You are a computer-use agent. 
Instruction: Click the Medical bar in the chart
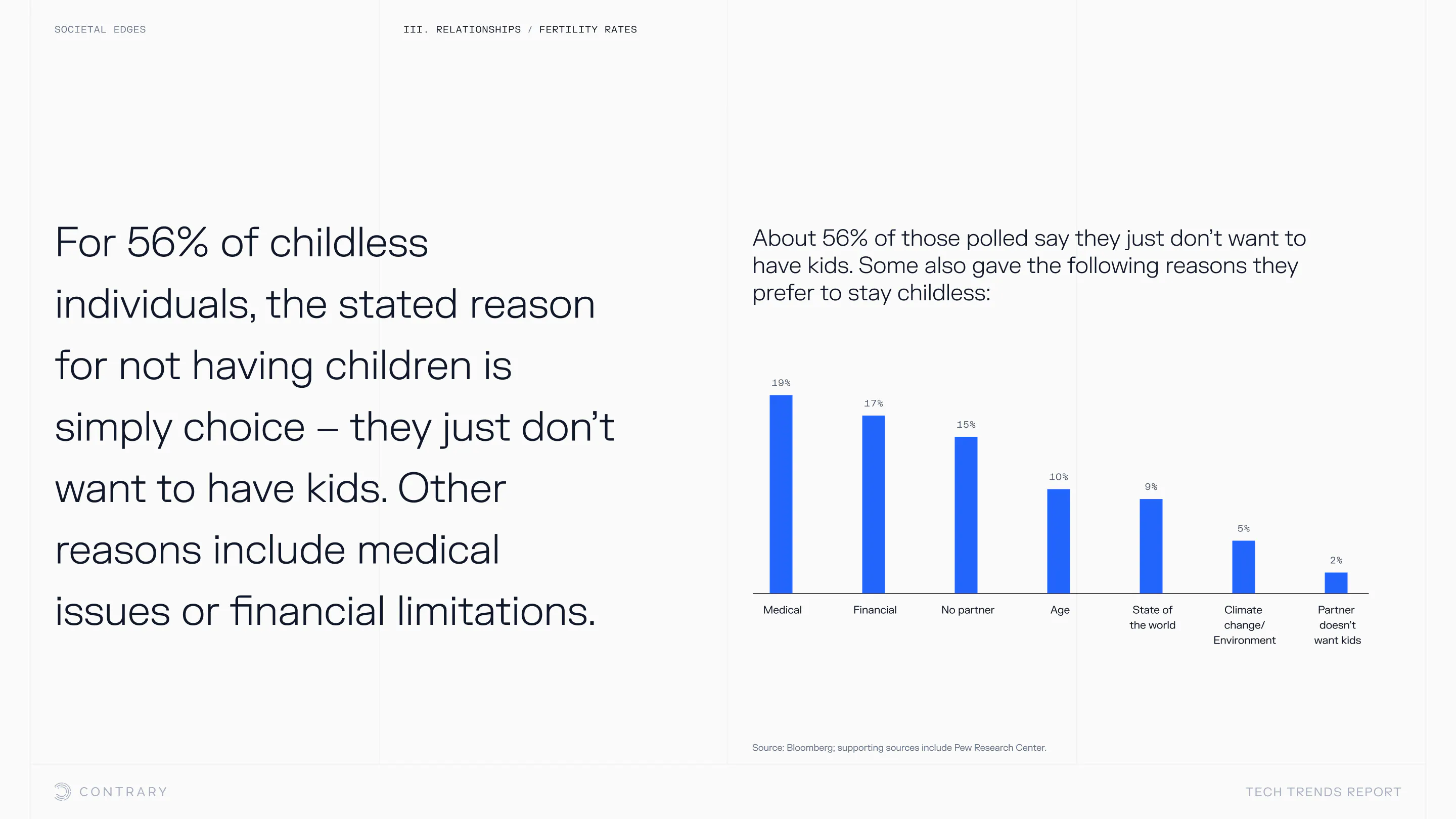[781, 493]
